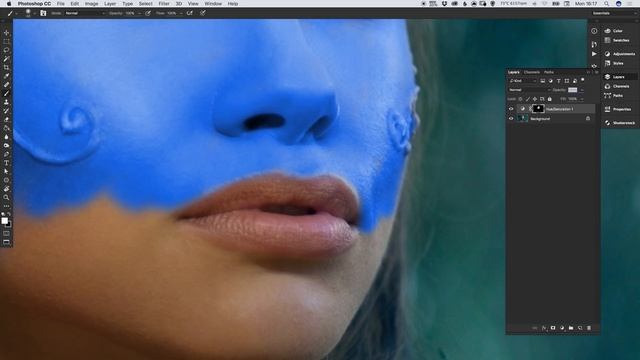
Task: Select the Eyedropper tool
Action: pyautogui.click(x=6, y=76)
